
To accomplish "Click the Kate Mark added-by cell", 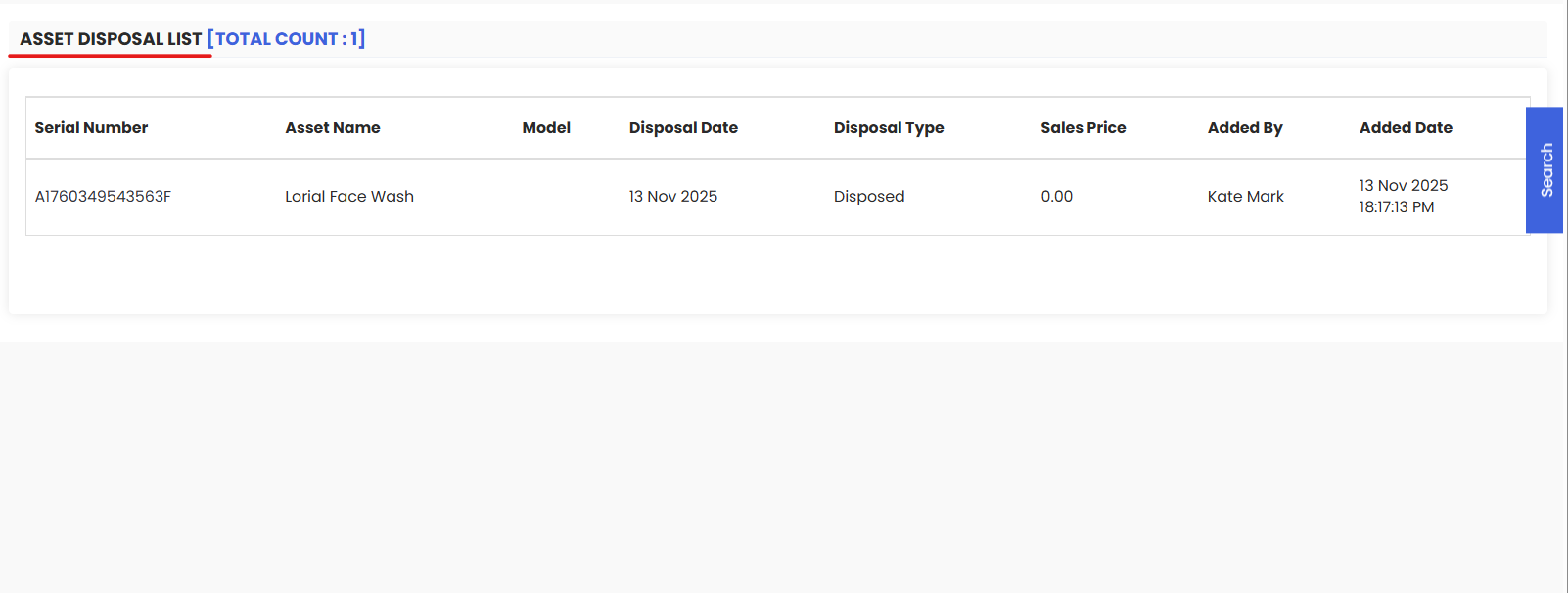I will (x=1245, y=197).
